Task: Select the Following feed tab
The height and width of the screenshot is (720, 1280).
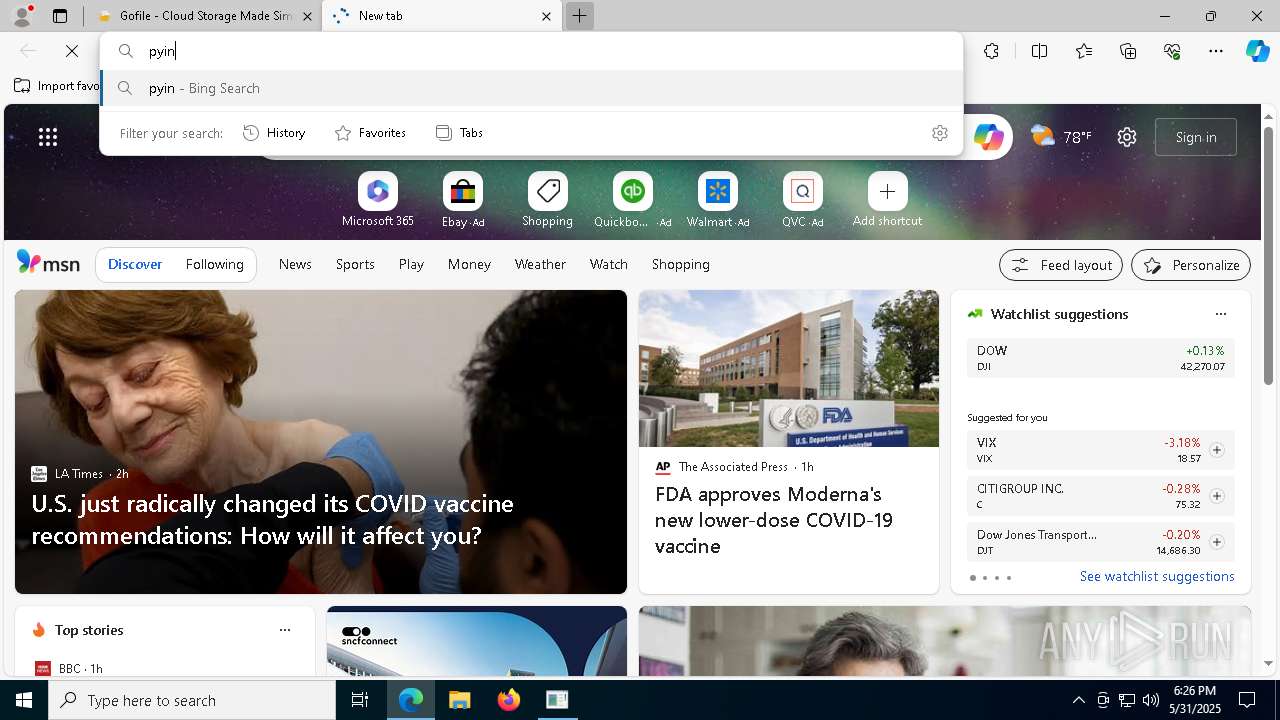Action: point(214,264)
